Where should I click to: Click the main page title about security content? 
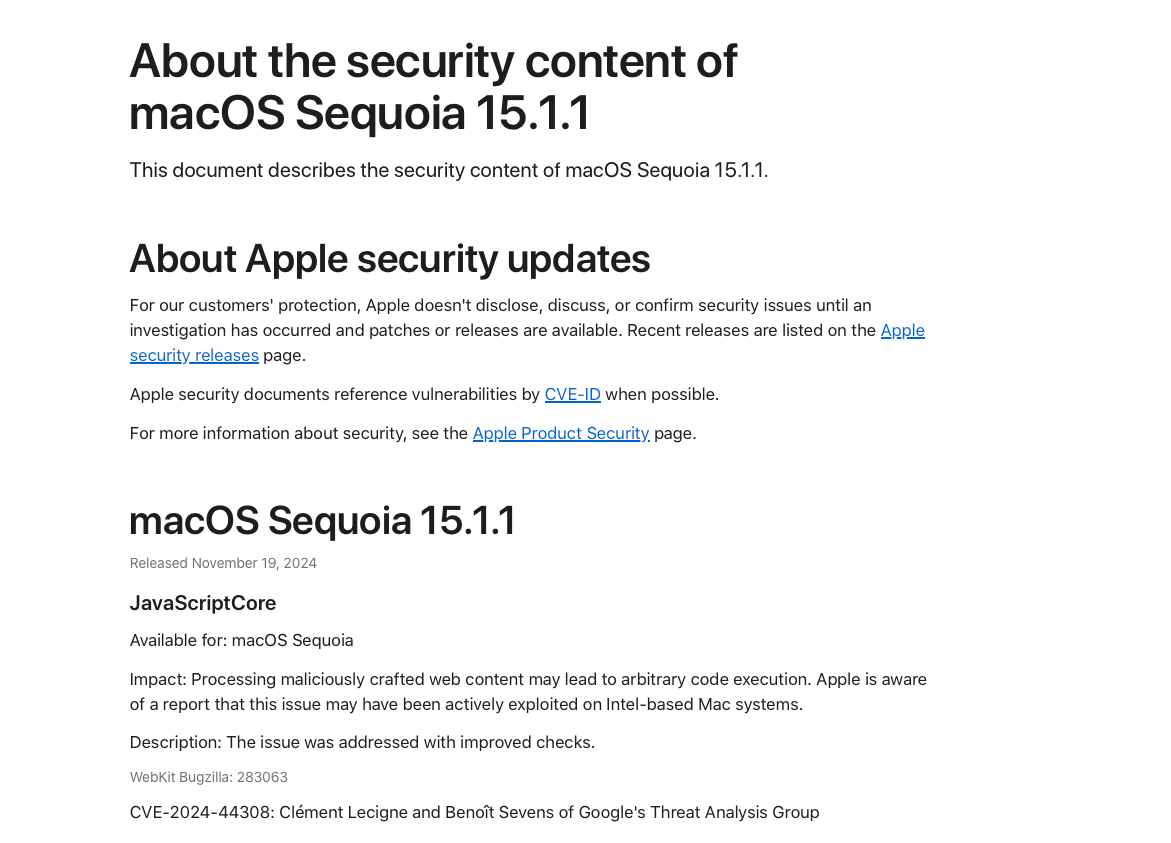pyautogui.click(x=433, y=87)
